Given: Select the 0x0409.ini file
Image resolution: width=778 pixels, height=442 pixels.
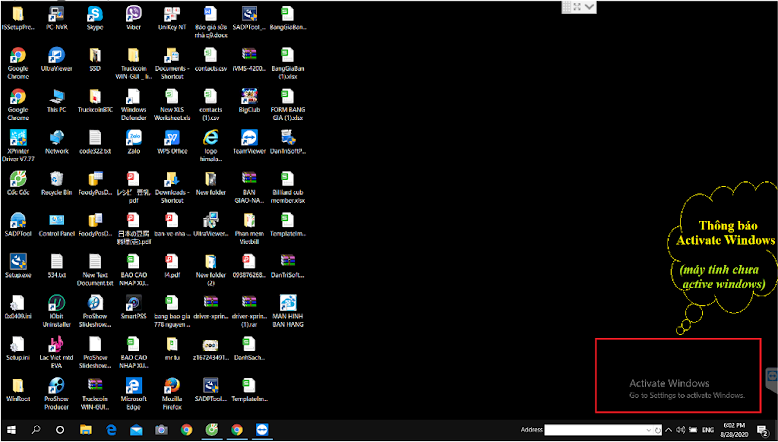Looking at the screenshot, I should pos(18,307).
